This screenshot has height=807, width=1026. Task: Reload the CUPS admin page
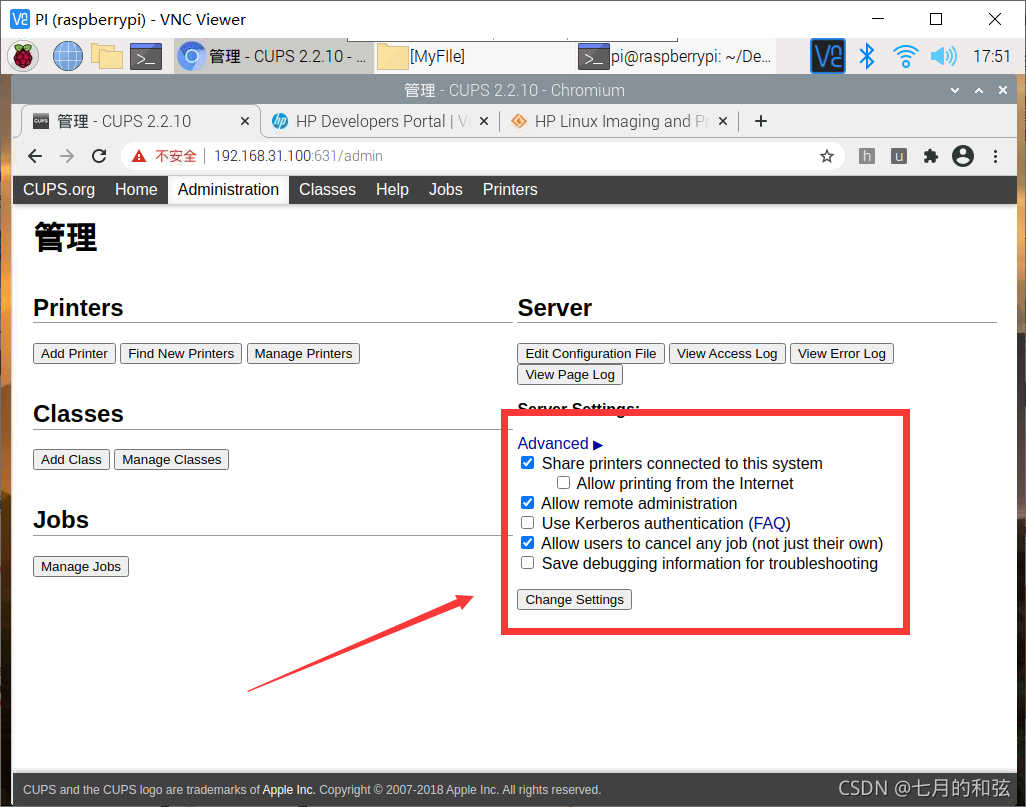pos(99,156)
